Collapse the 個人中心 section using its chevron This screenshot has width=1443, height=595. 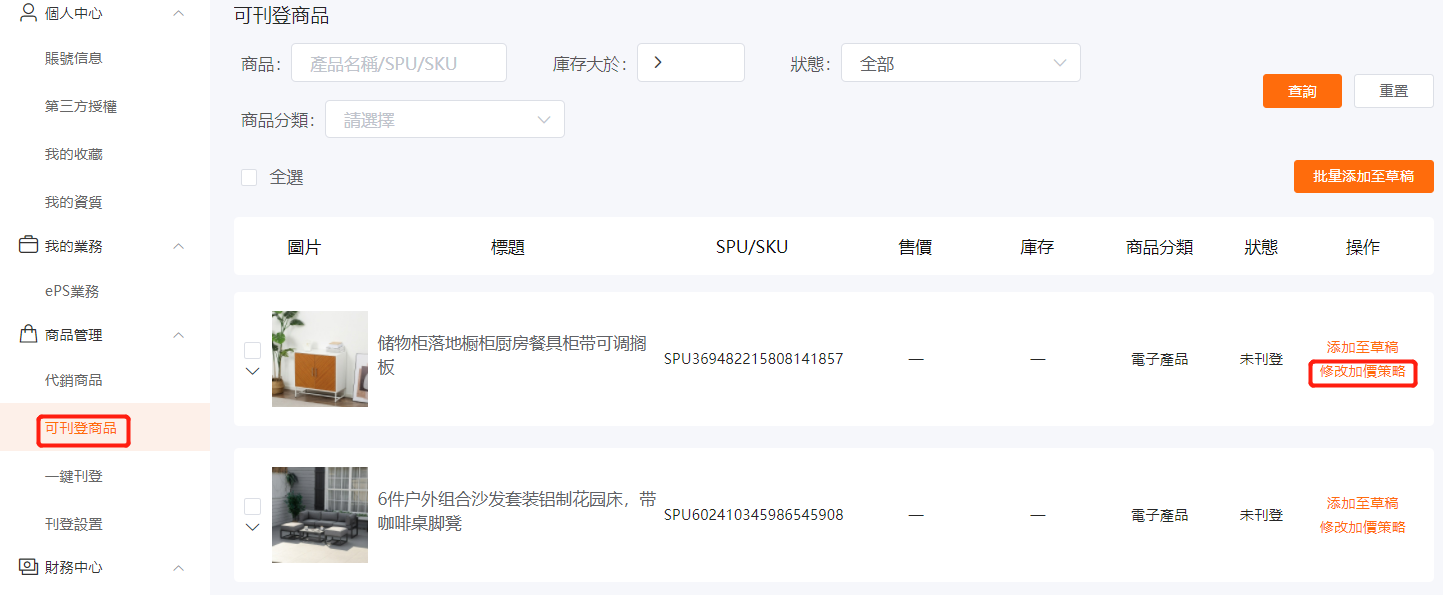(x=179, y=13)
